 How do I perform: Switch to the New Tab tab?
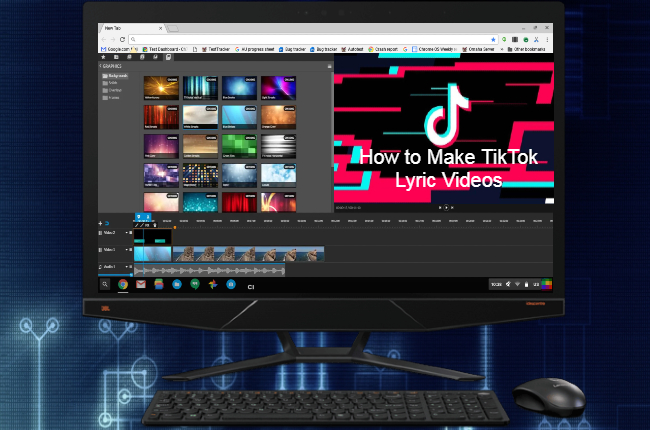[131, 28]
